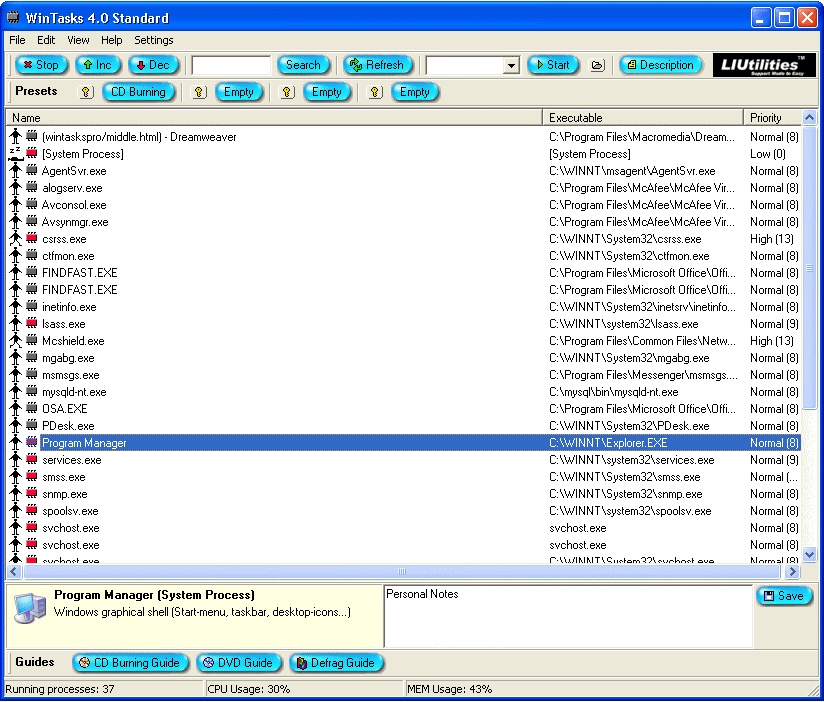Click the key icon beside CD Burning preset
Image resolution: width=824 pixels, height=702 pixels.
click(86, 92)
